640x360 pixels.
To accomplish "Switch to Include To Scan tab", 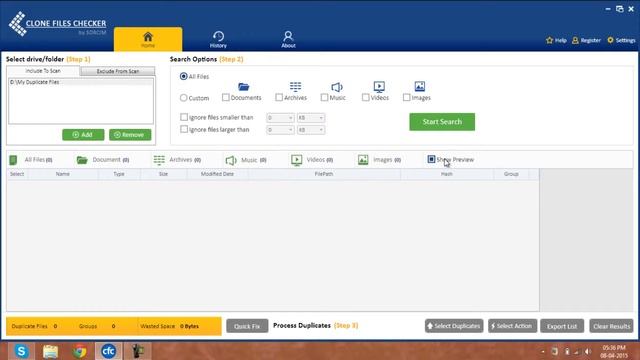I will [43, 71].
